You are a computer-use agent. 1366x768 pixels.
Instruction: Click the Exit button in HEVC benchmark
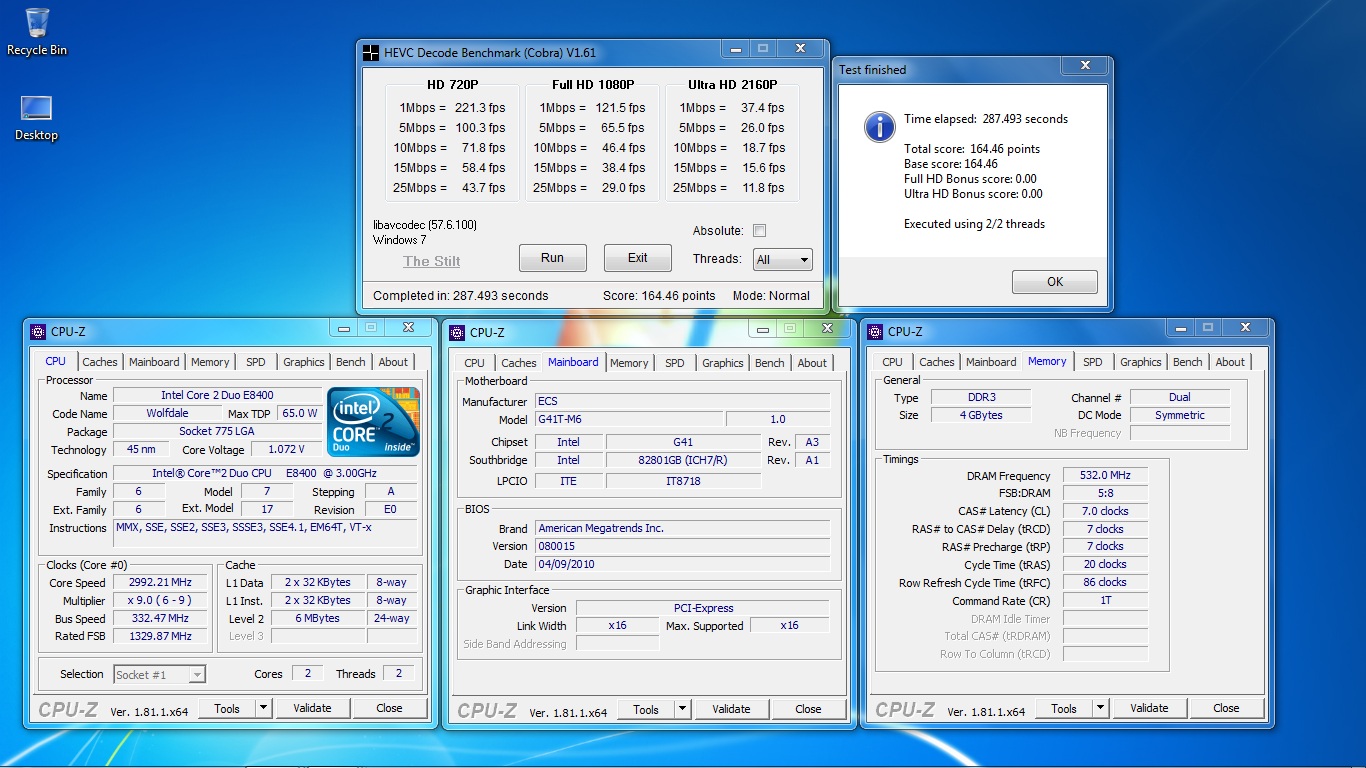(x=638, y=258)
